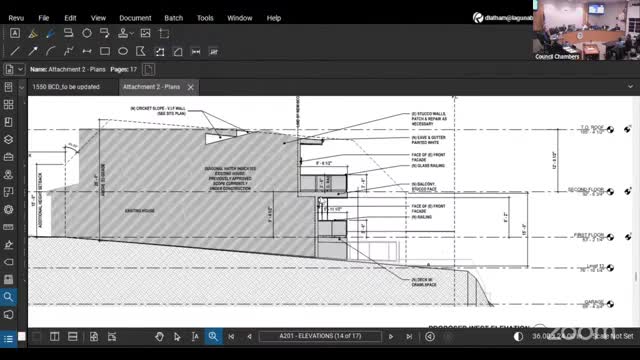Open the Layers panel
This screenshot has height=360, width=640.
click(x=9, y=140)
